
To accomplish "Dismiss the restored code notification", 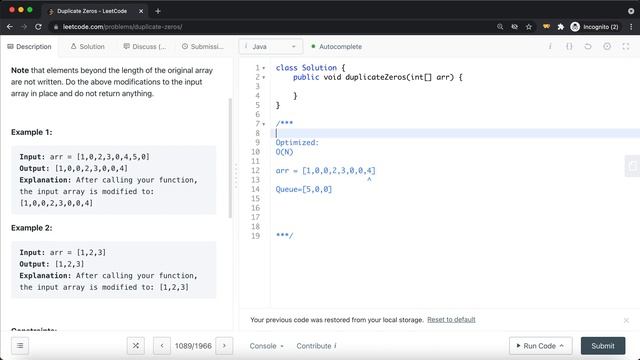I will [x=626, y=320].
